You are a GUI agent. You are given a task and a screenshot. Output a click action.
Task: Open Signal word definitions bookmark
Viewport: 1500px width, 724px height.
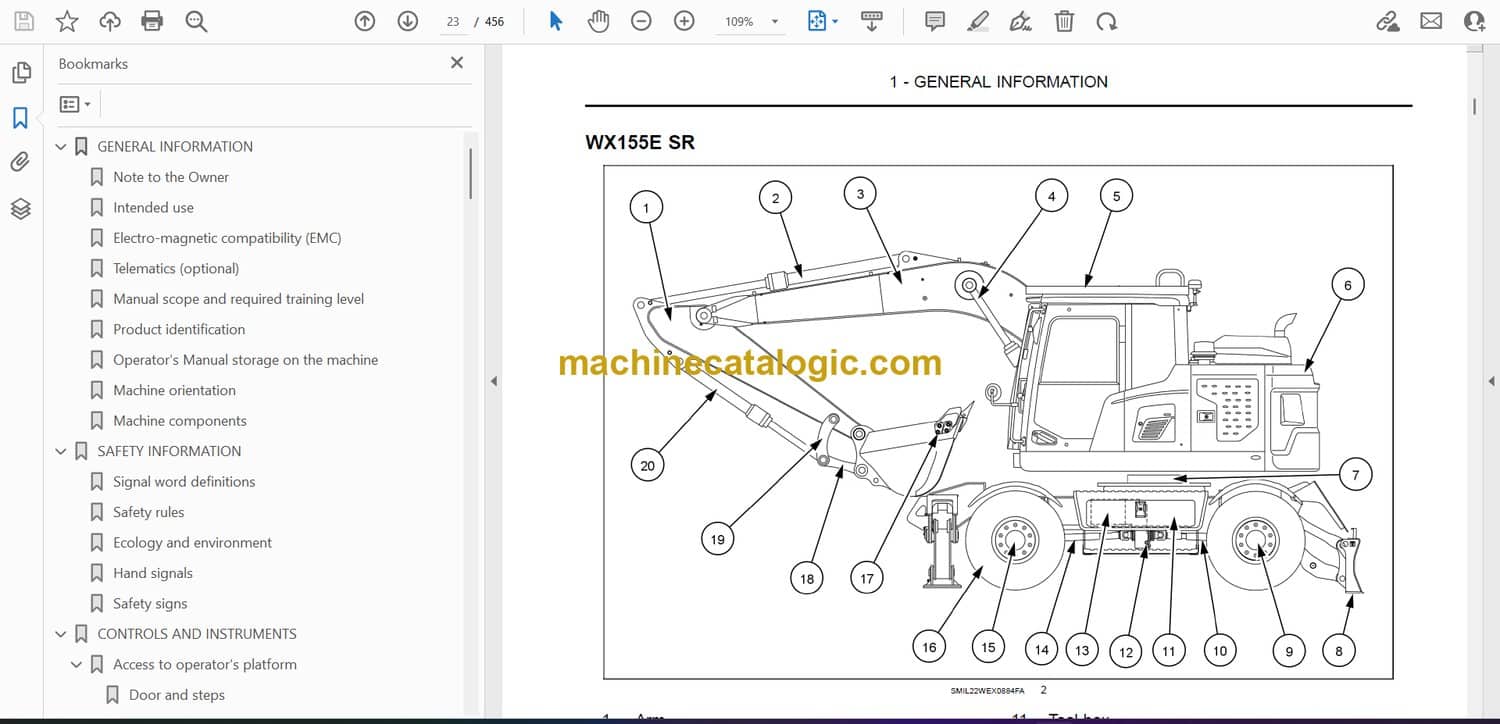coord(184,482)
